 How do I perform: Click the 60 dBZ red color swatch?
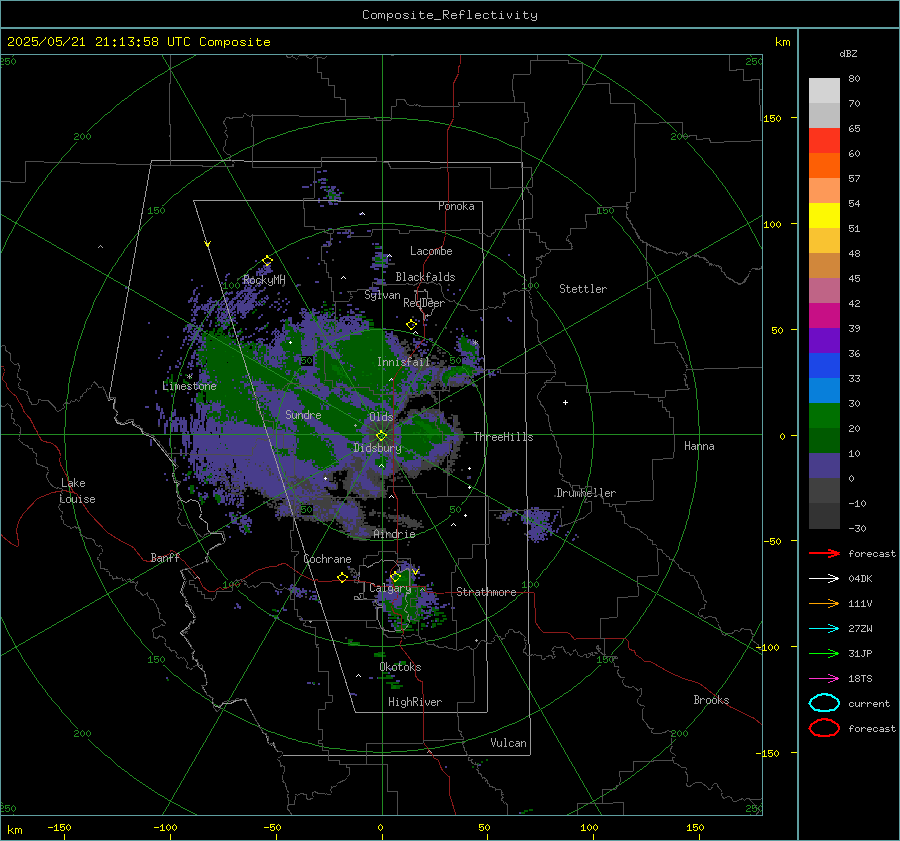[x=824, y=141]
